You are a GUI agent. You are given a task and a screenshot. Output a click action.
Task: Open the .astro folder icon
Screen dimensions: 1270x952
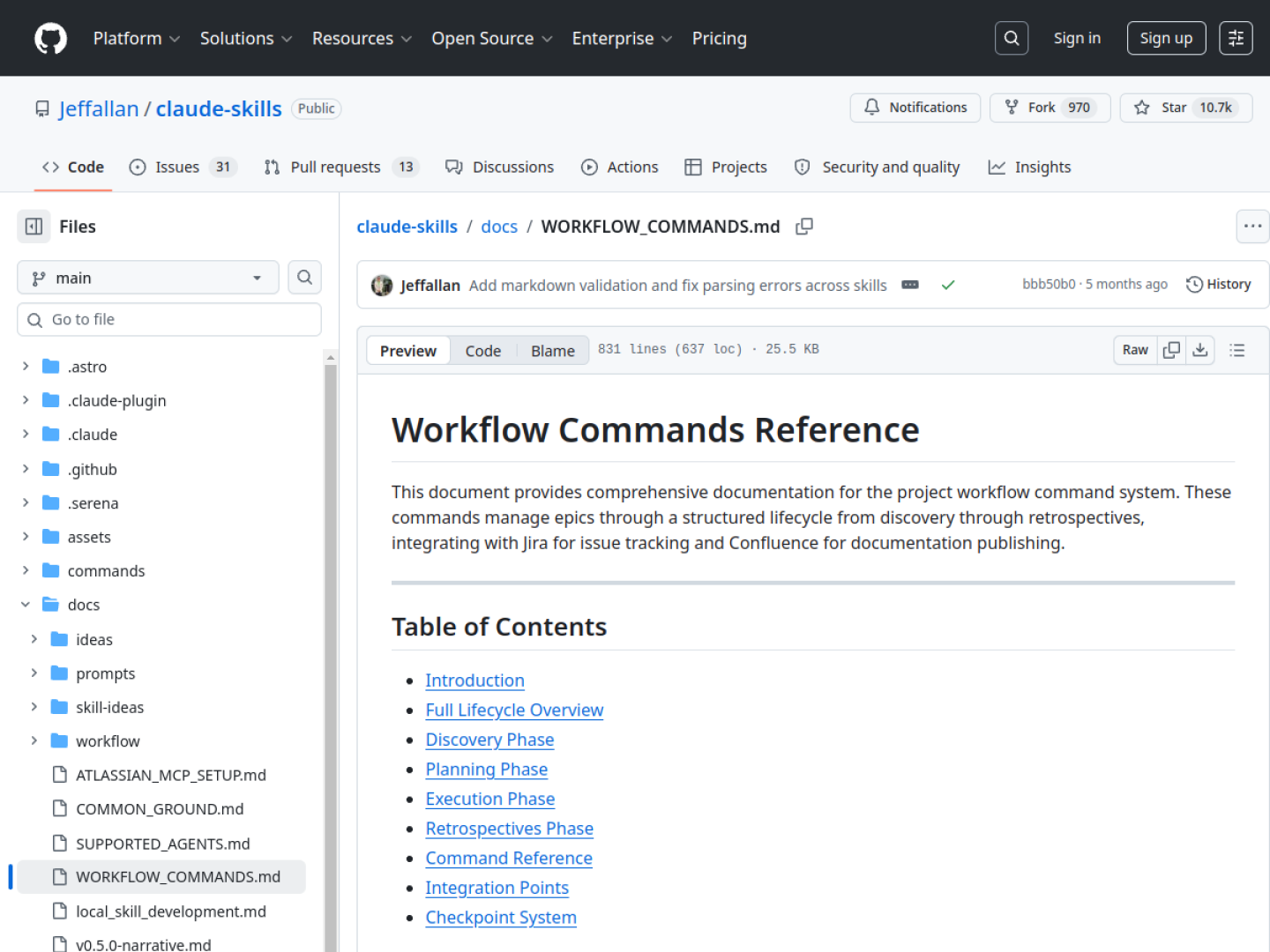click(51, 367)
